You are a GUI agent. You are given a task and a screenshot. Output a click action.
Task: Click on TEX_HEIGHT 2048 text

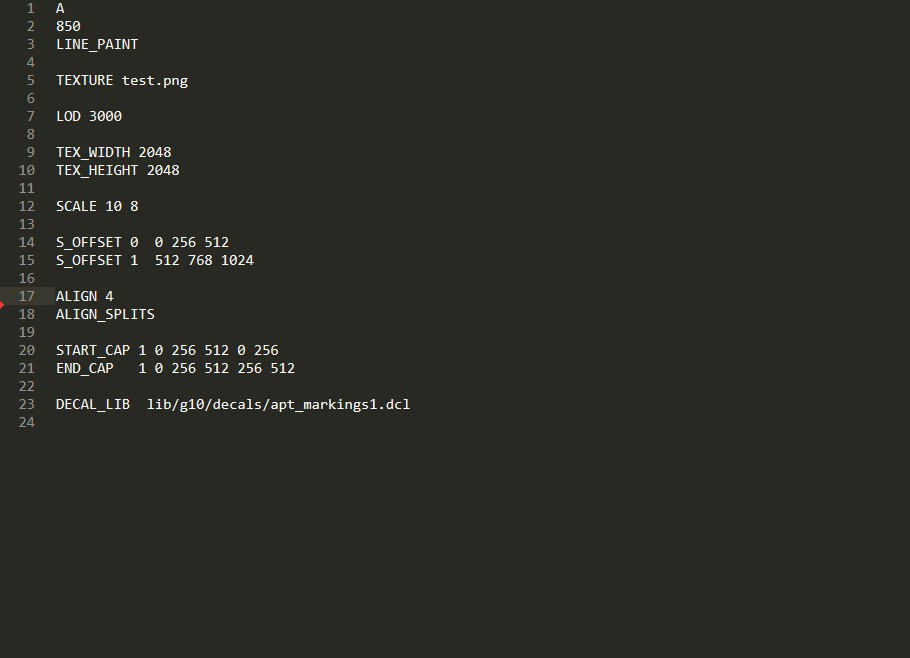(118, 170)
